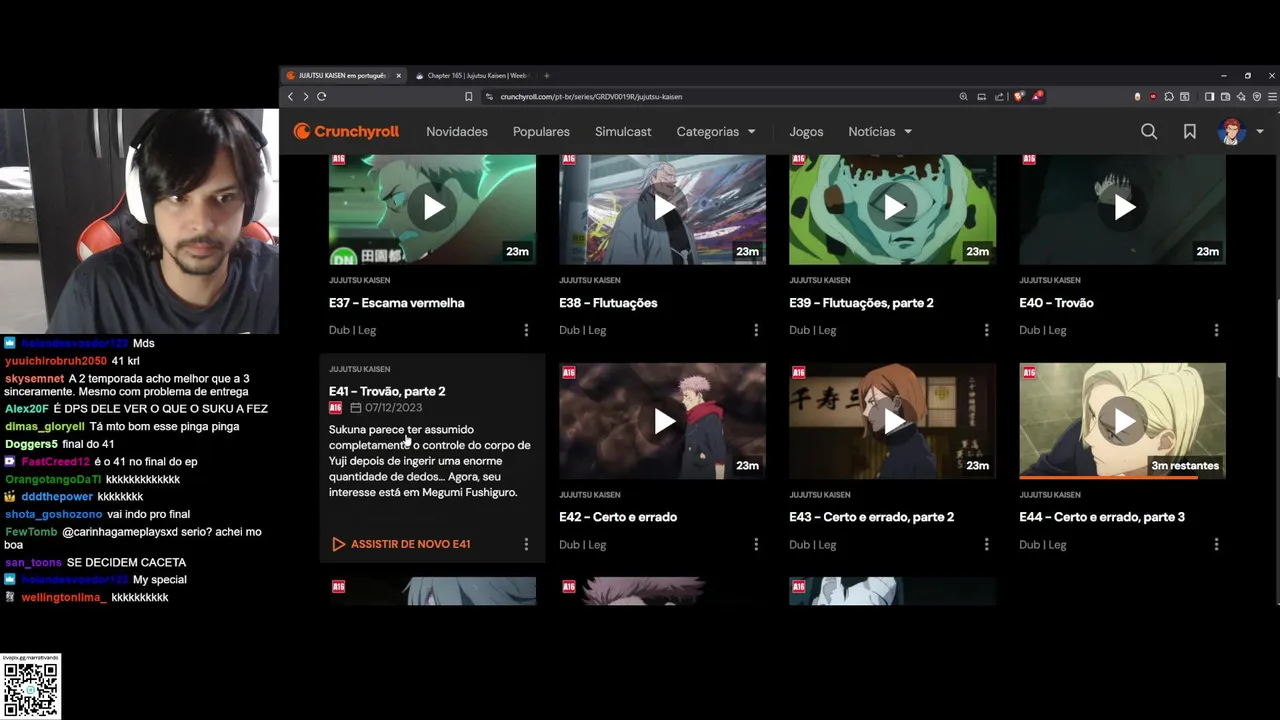Play episode E39 Flutuações, parte 2
Image resolution: width=1280 pixels, height=720 pixels.
[892, 209]
